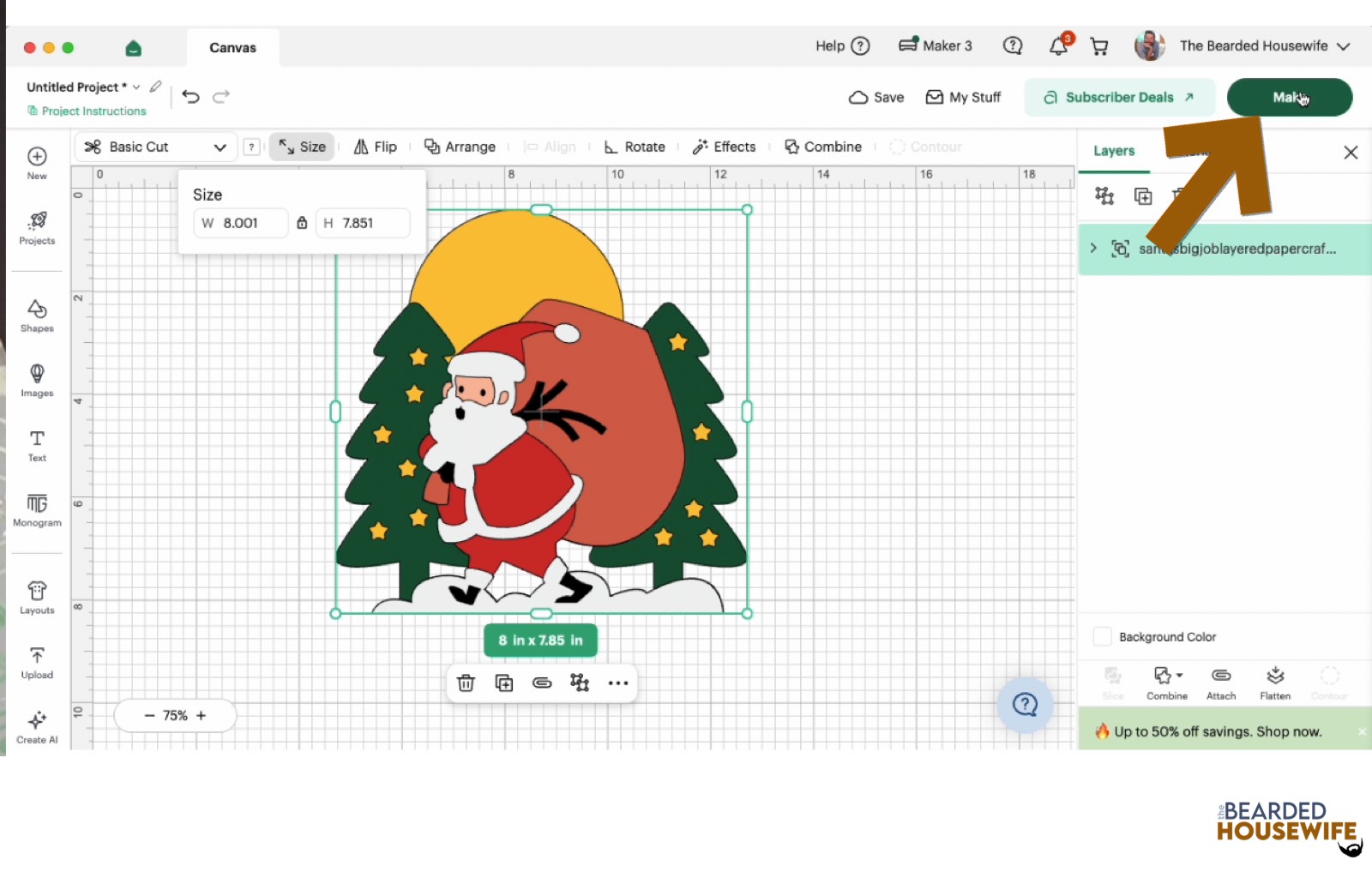Click the Santa image on canvas
Viewport: 1372px width, 872px height.
coord(541,412)
